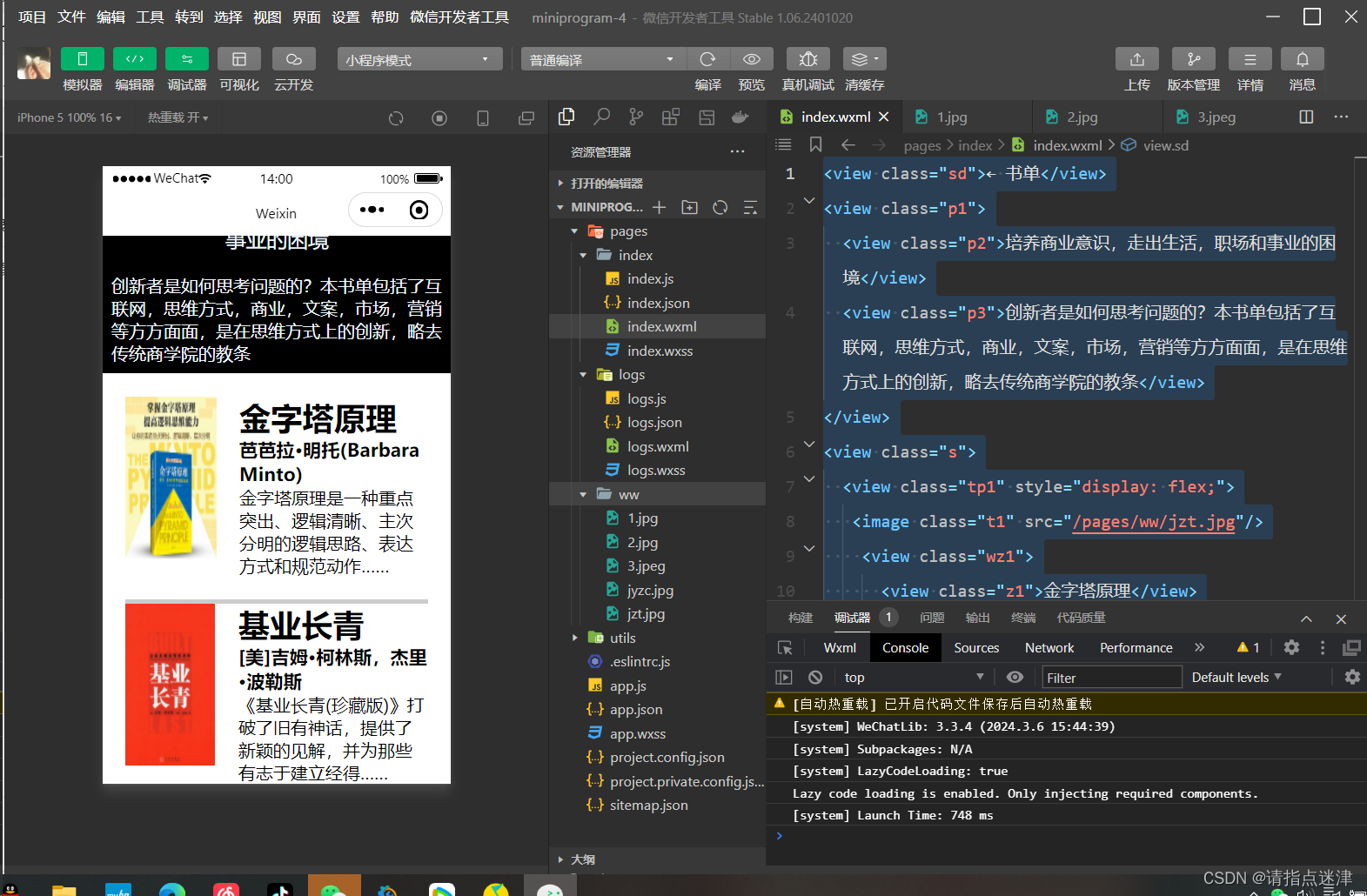Open the Extensions blocks icon
1367x896 pixels.
coord(671,117)
